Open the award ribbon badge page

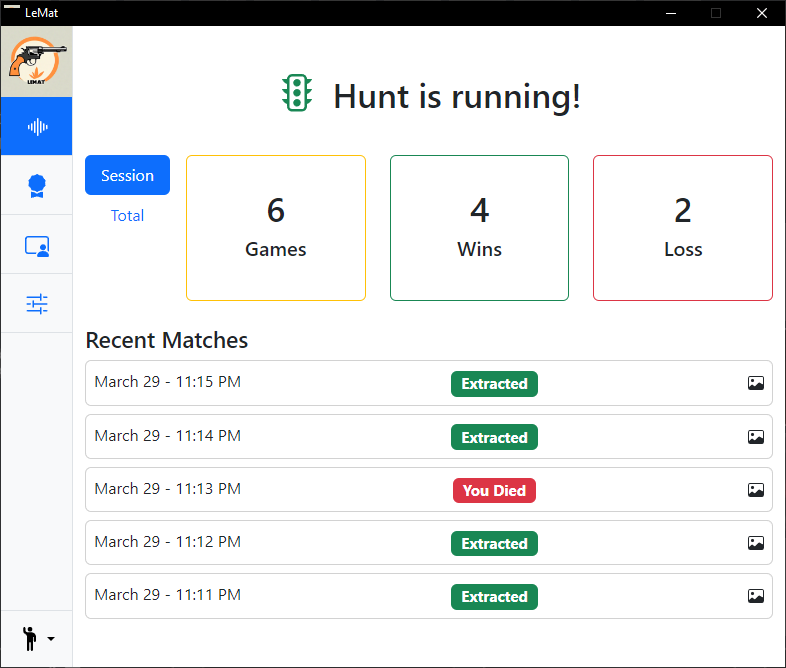(x=37, y=186)
